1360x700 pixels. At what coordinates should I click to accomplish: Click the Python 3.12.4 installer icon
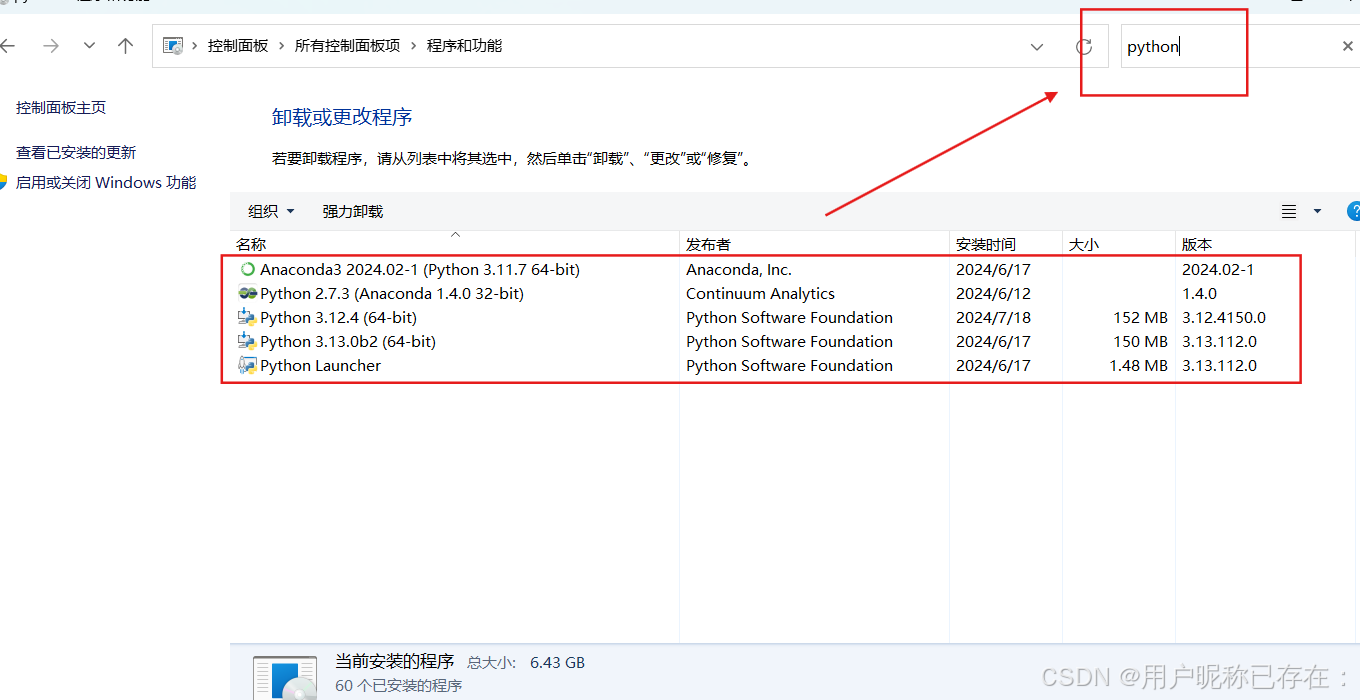point(248,317)
